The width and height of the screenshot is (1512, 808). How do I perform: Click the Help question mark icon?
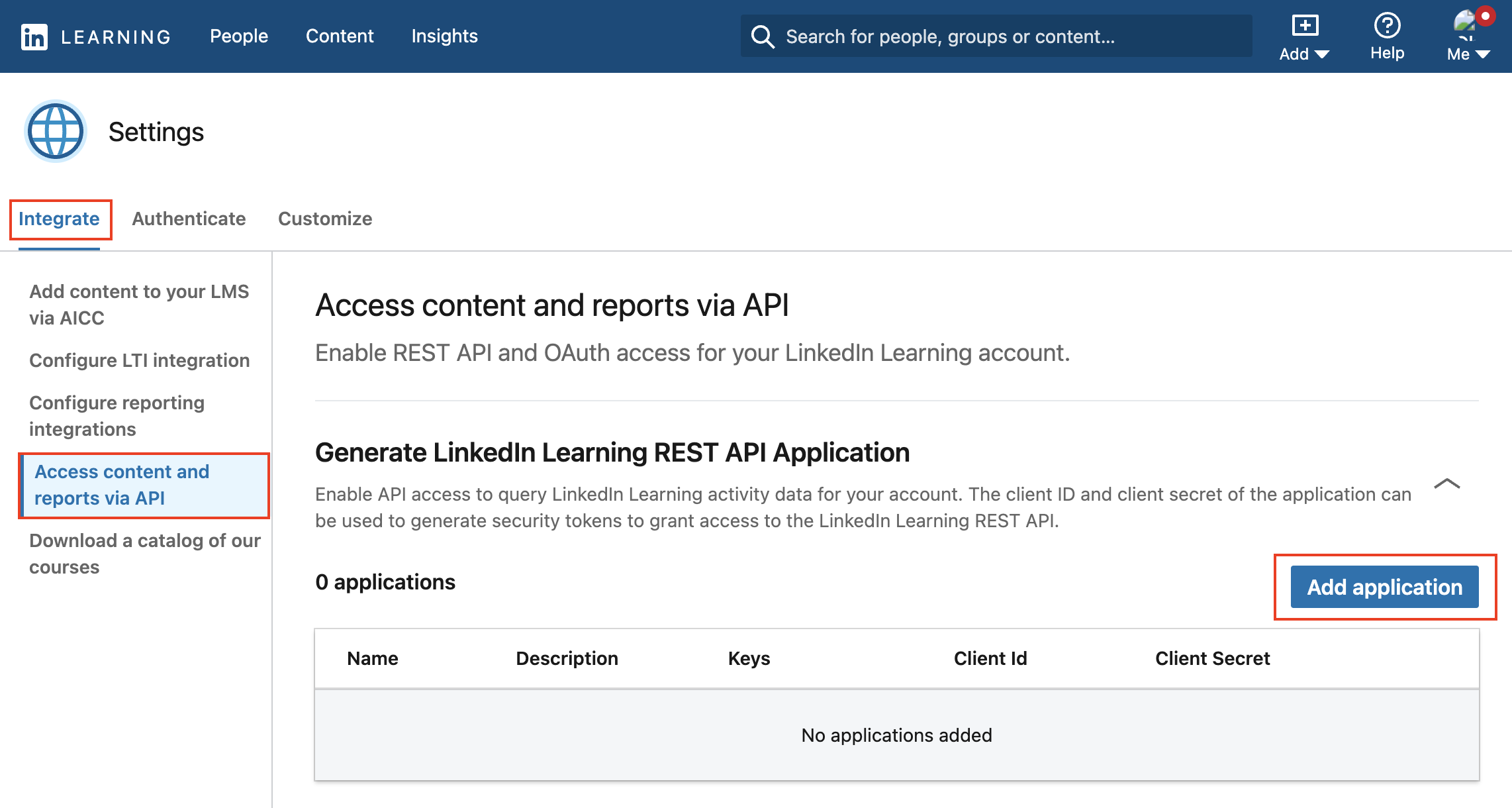[1387, 26]
